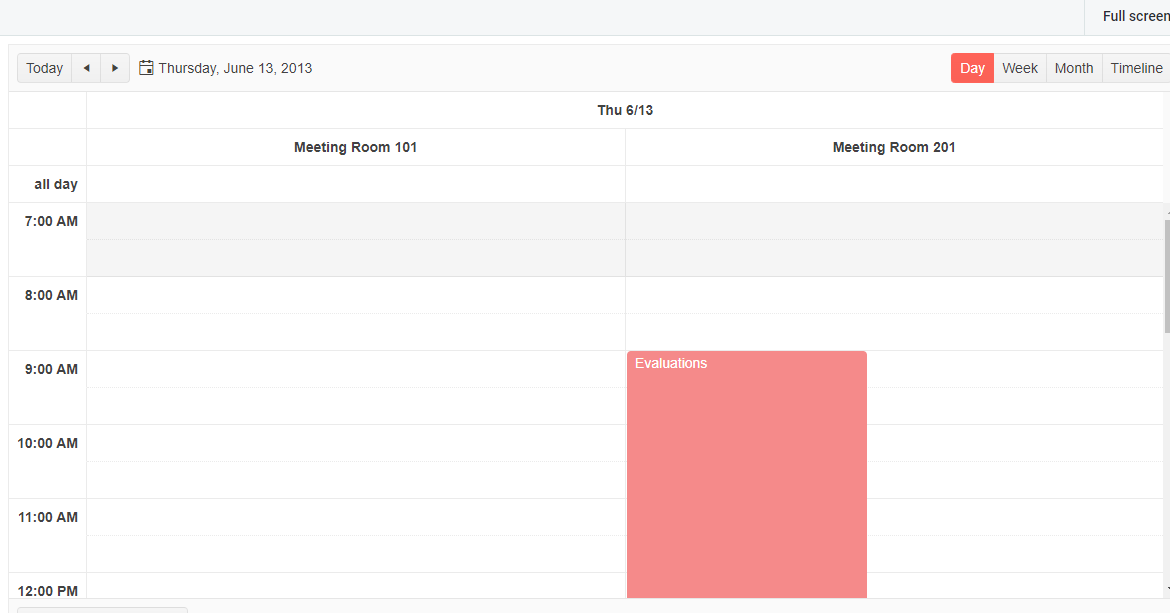Switch to the Week view
1170x613 pixels.
point(1020,68)
